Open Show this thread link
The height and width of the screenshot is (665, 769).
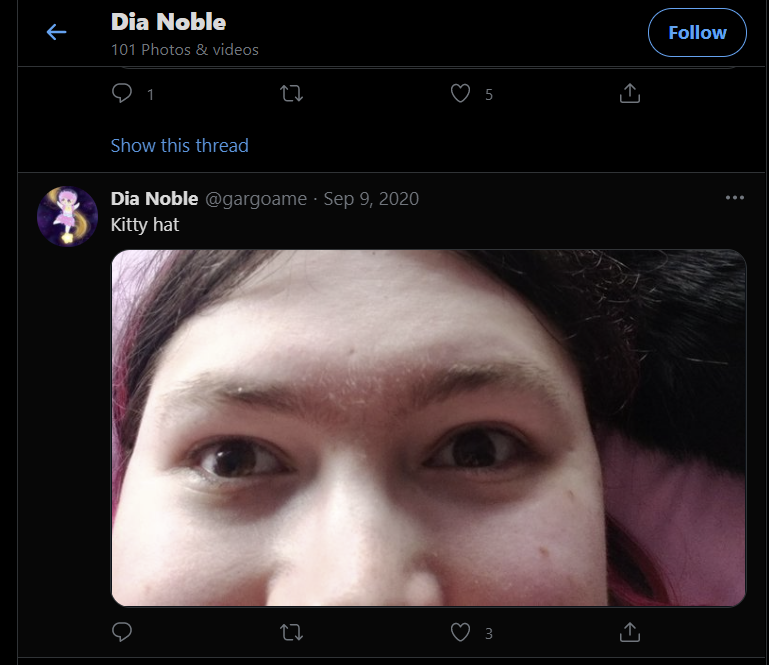click(179, 146)
